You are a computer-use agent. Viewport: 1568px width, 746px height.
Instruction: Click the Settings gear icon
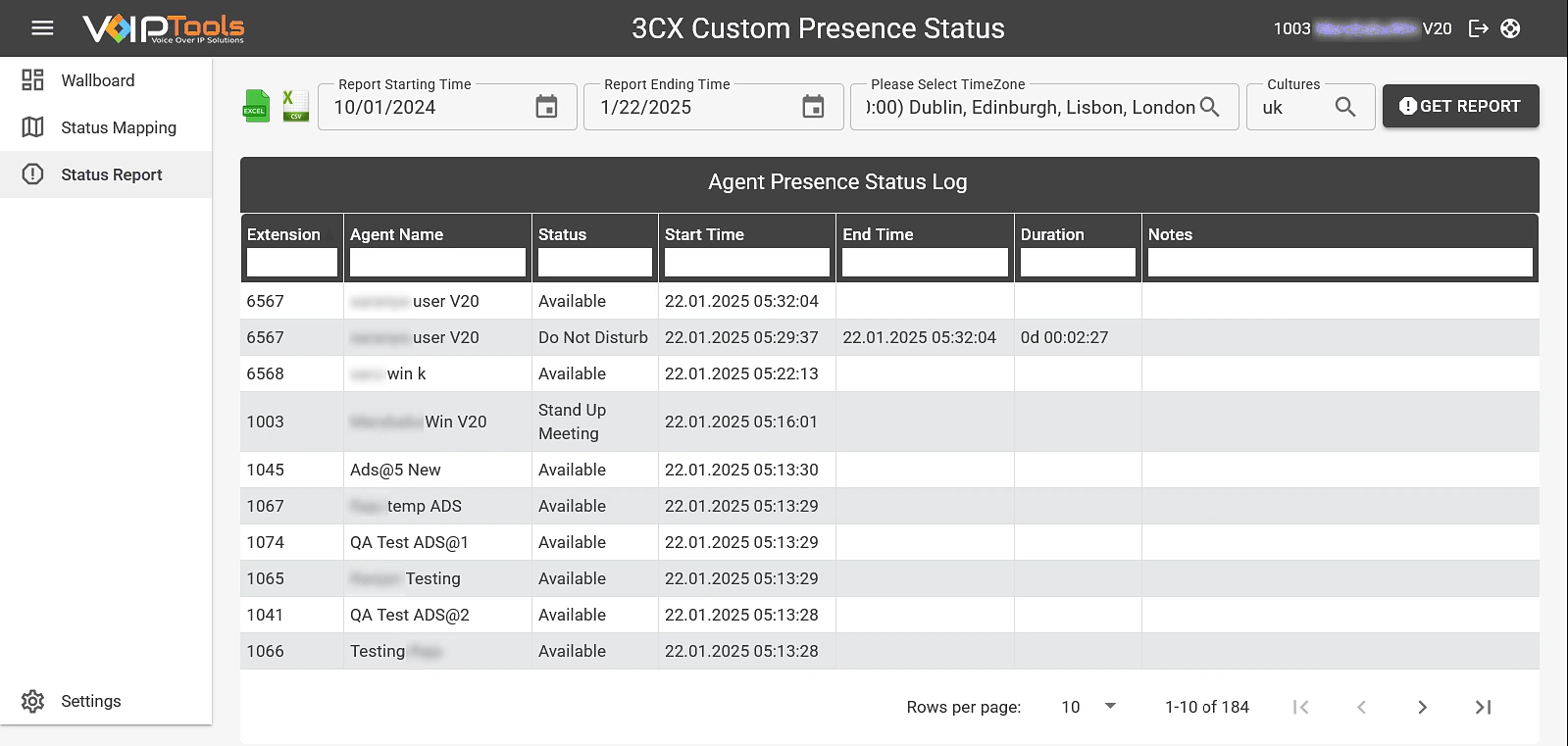32,701
